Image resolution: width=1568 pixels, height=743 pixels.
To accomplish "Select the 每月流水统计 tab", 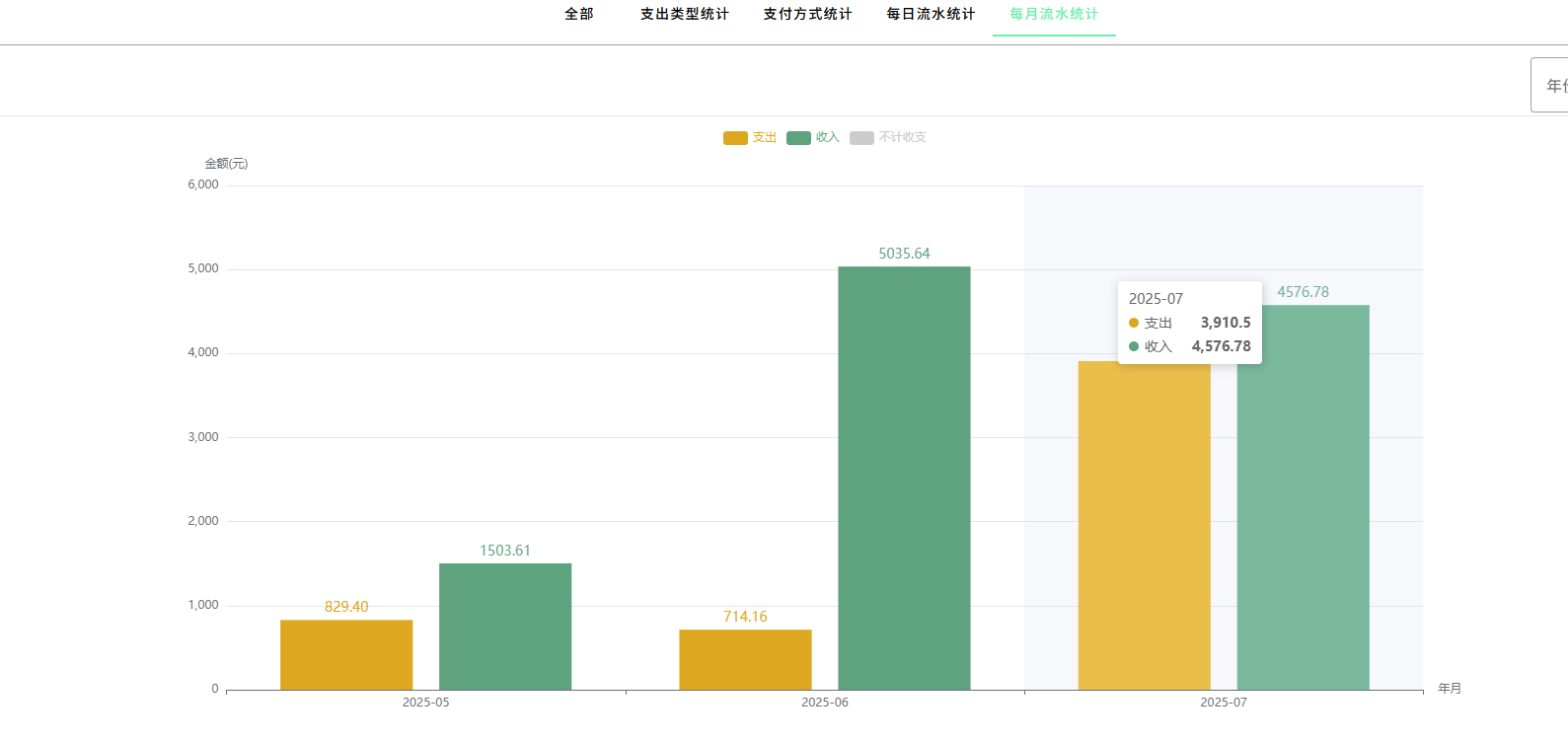I will point(1054,14).
